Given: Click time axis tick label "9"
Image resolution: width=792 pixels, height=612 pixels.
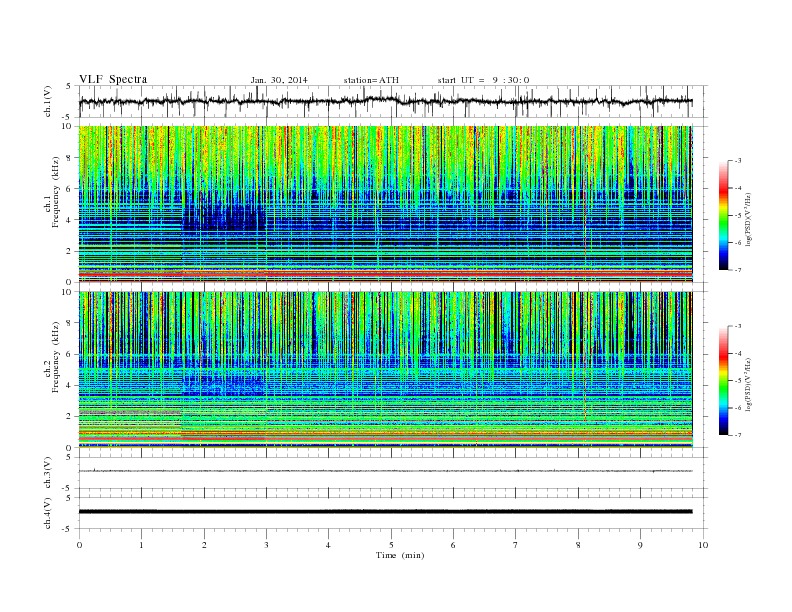Looking at the screenshot, I should (x=640, y=545).
